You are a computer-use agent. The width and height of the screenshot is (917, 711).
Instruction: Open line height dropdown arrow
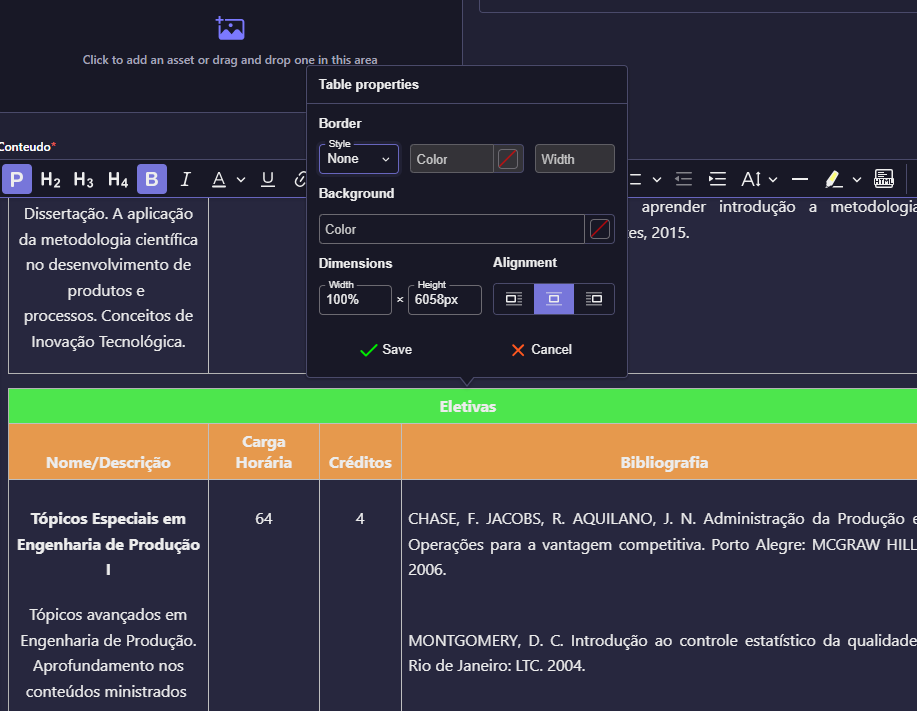click(773, 180)
